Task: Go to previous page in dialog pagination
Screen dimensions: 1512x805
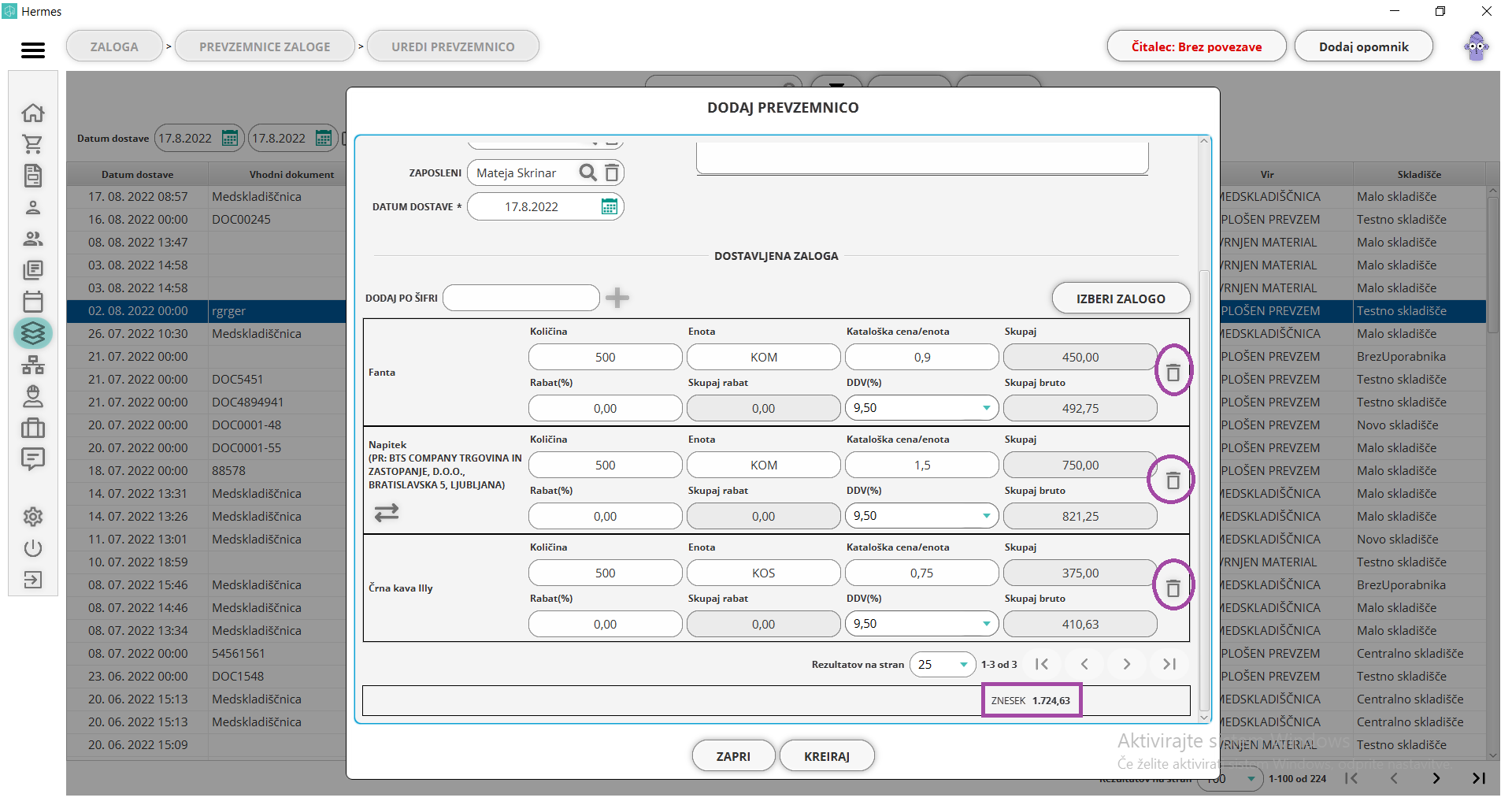Action: coord(1084,664)
